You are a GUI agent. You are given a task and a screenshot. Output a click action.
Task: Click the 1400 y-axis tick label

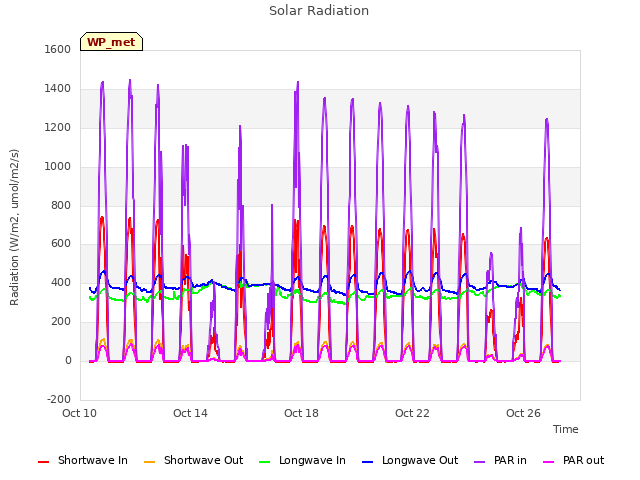click(x=58, y=89)
